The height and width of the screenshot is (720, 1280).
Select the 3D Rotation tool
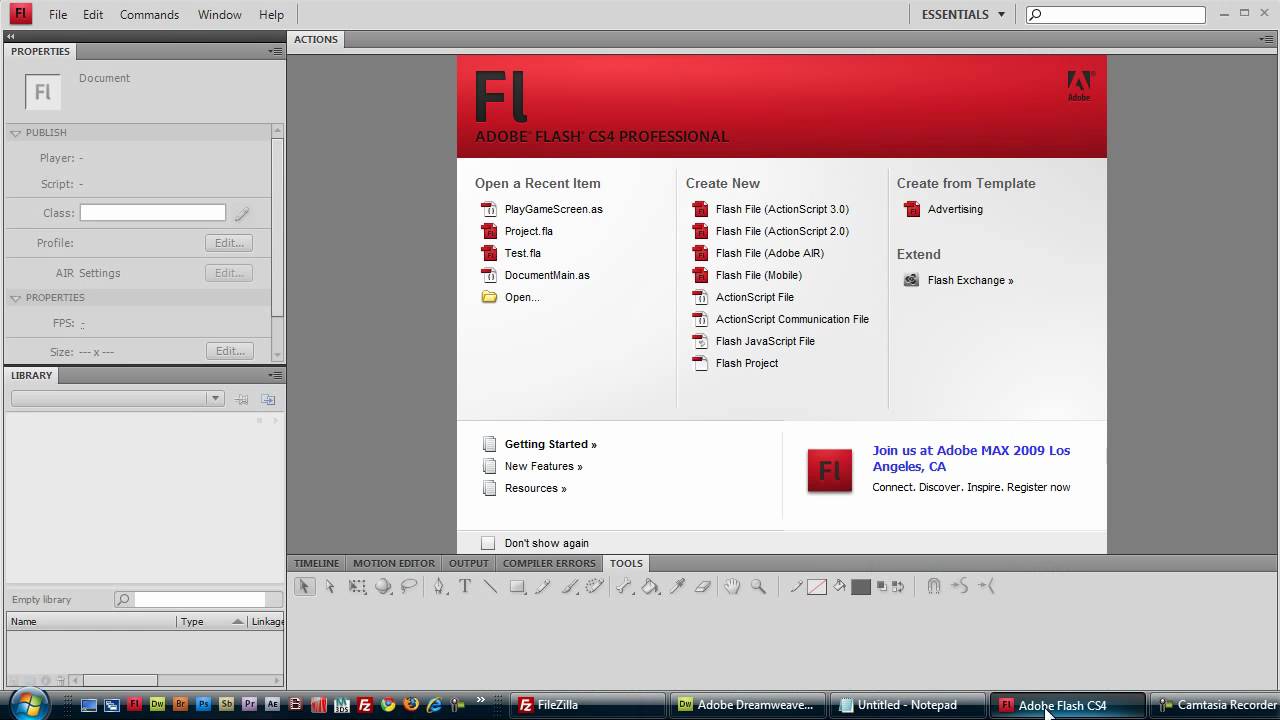click(x=383, y=587)
